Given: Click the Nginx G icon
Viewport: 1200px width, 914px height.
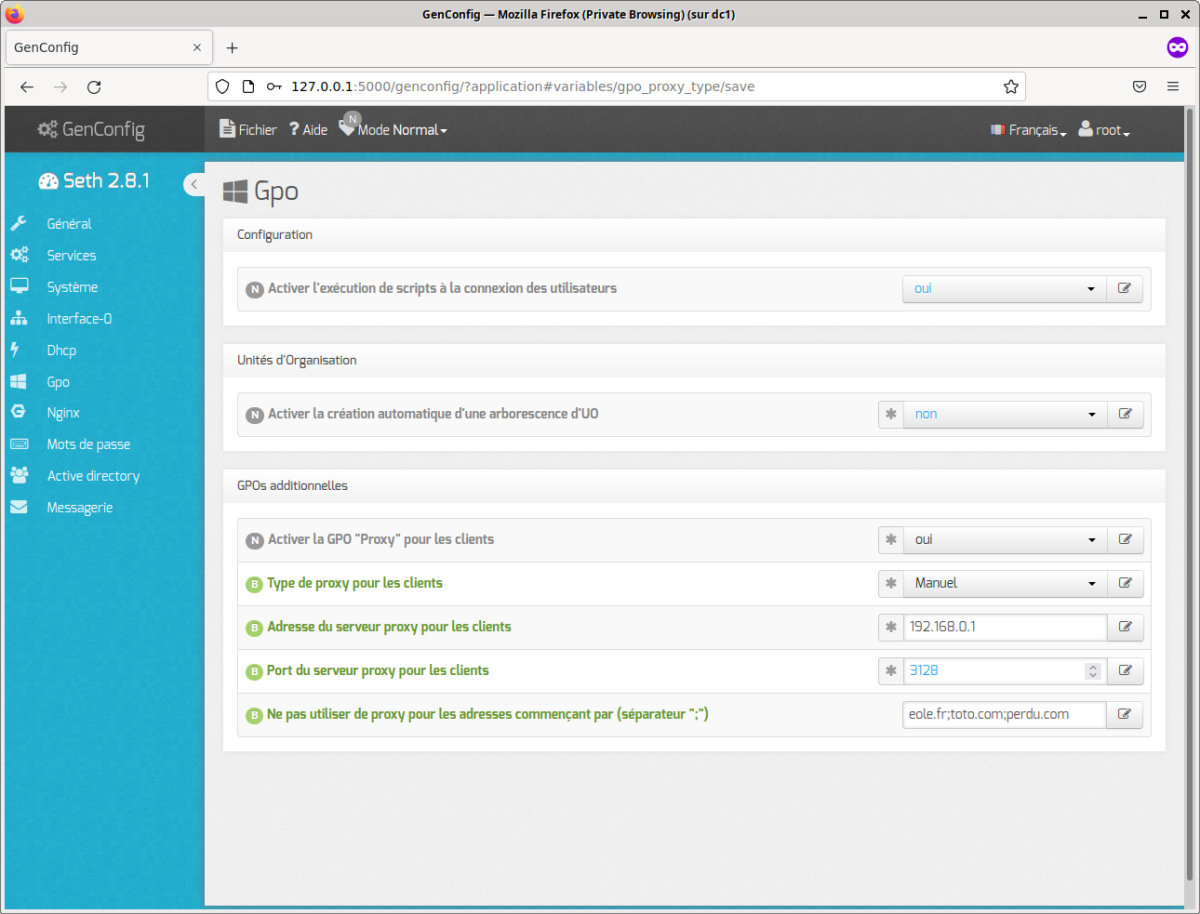Looking at the screenshot, I should 17,412.
